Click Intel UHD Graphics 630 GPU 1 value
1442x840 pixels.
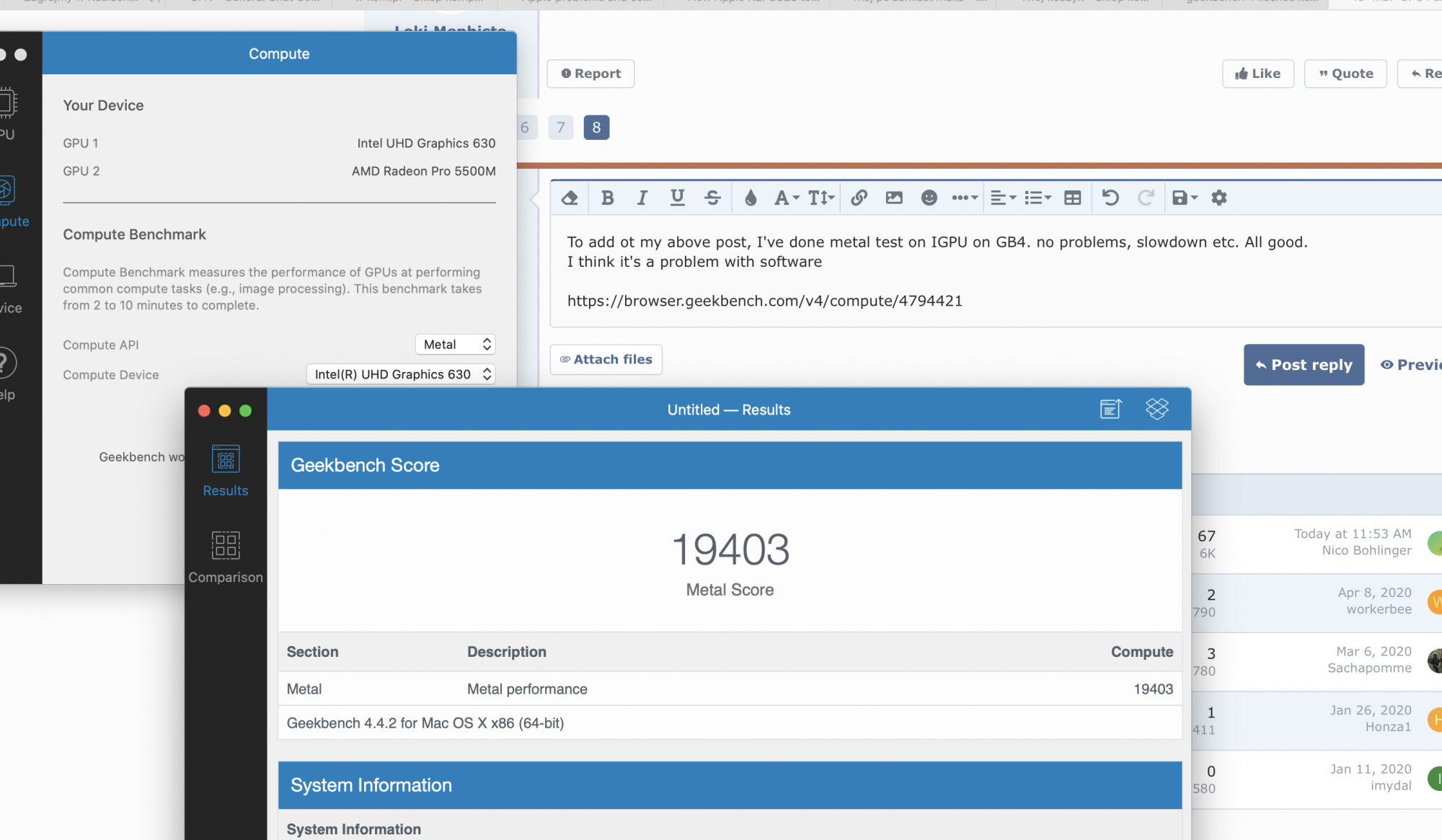point(427,143)
